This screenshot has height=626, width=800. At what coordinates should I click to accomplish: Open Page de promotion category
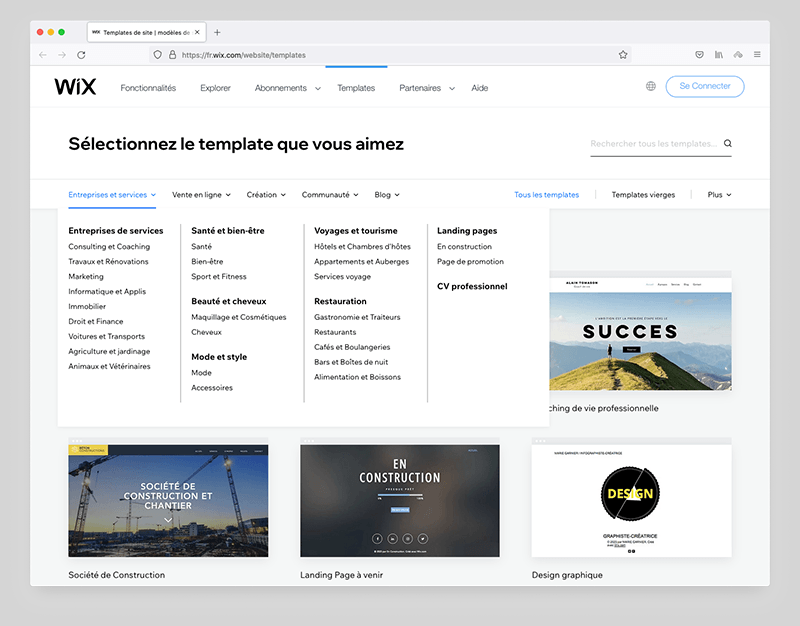point(470,261)
